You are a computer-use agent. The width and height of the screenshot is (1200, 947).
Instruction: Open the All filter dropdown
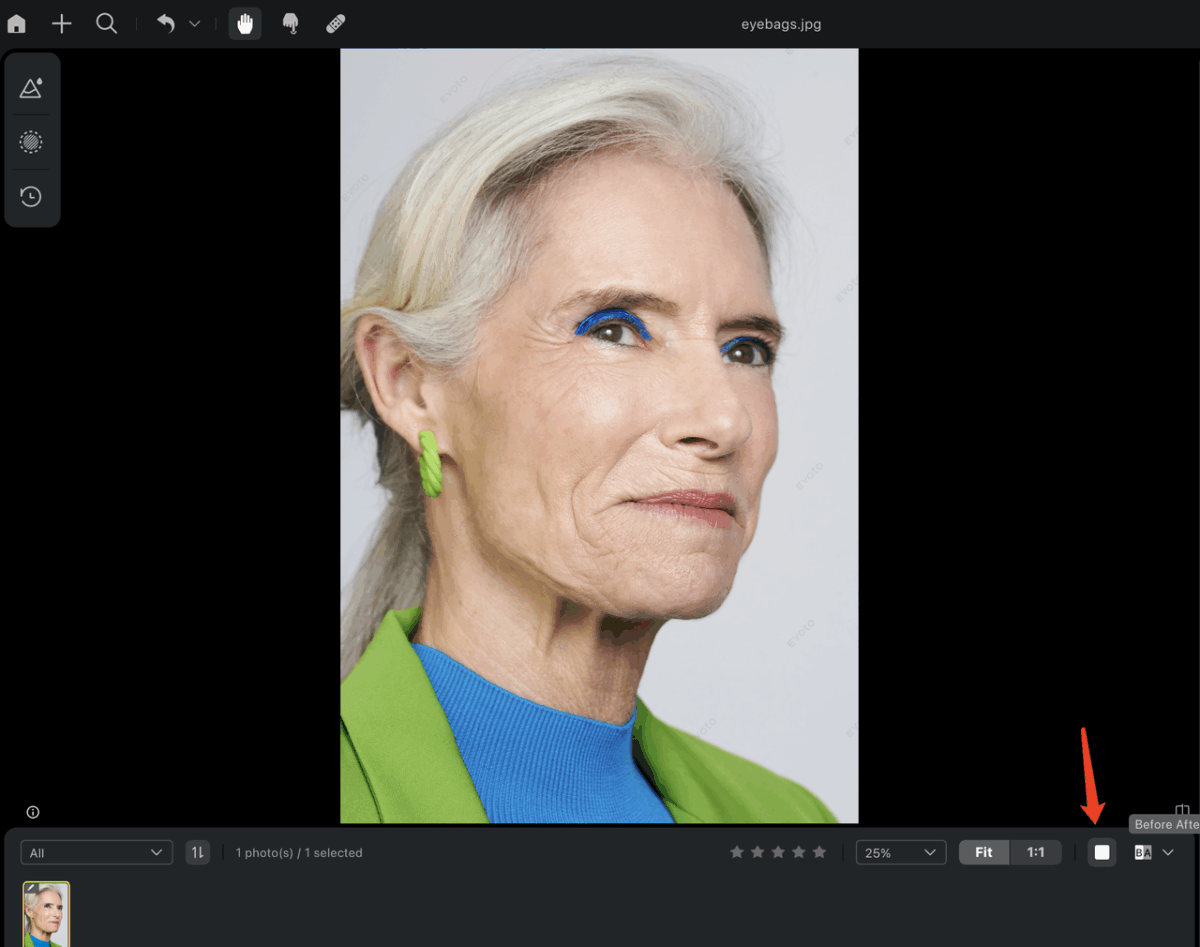(96, 852)
